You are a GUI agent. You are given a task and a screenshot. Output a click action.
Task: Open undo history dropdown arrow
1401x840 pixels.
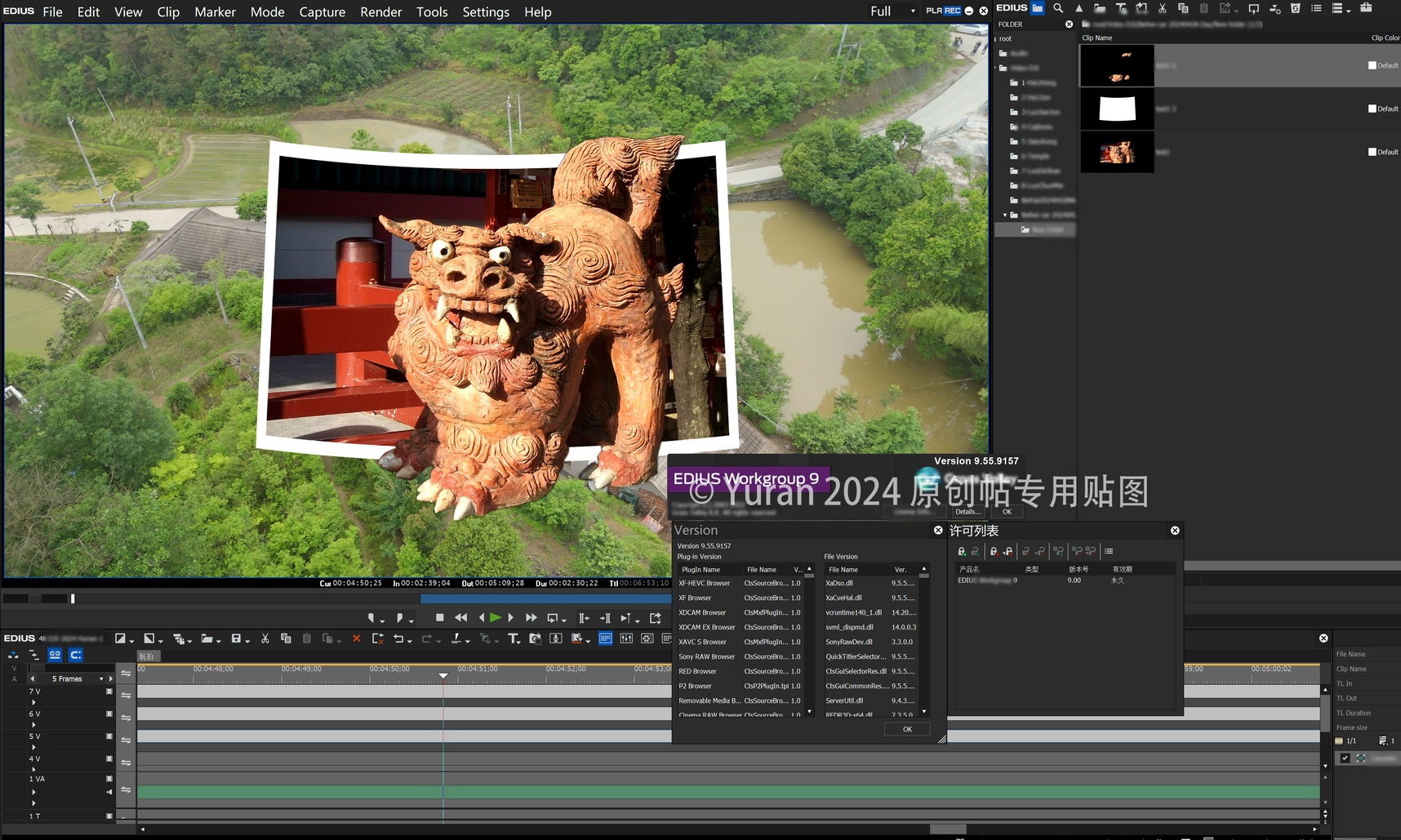click(x=411, y=641)
